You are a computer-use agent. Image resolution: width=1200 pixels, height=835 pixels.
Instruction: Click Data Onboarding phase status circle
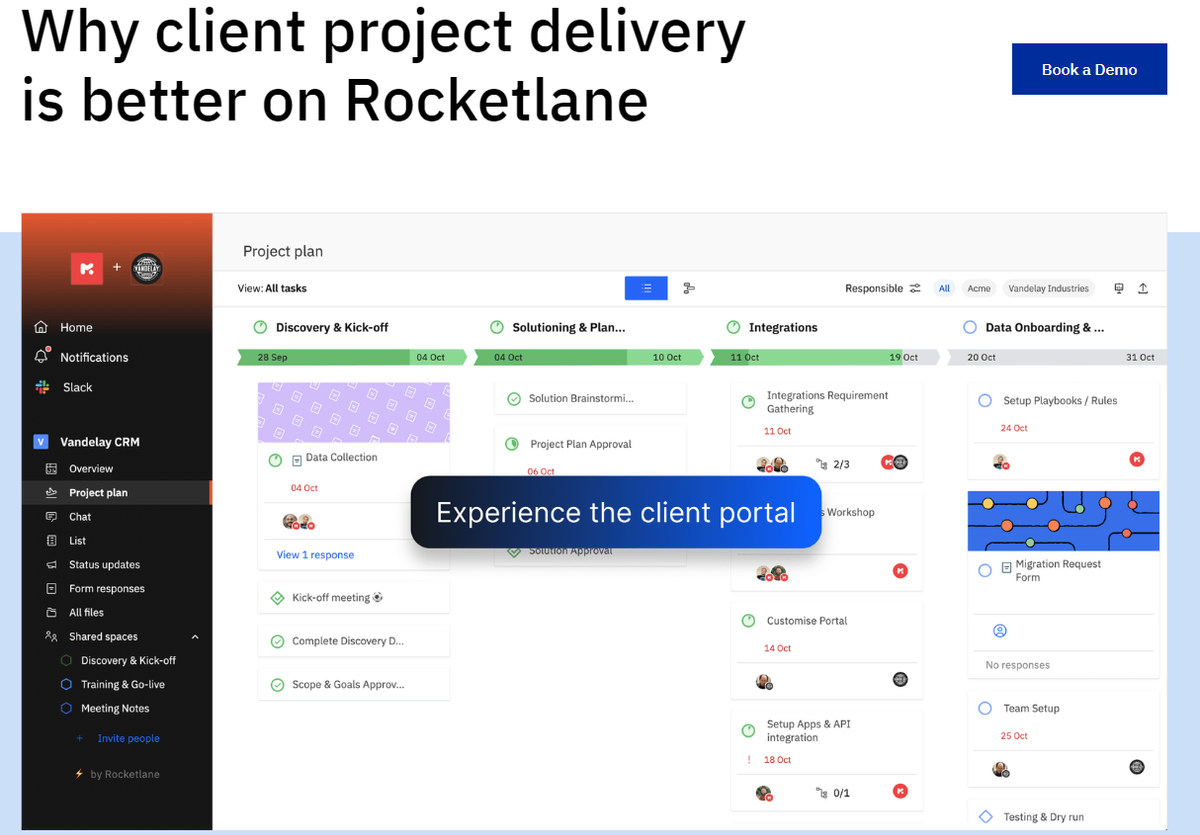point(970,327)
